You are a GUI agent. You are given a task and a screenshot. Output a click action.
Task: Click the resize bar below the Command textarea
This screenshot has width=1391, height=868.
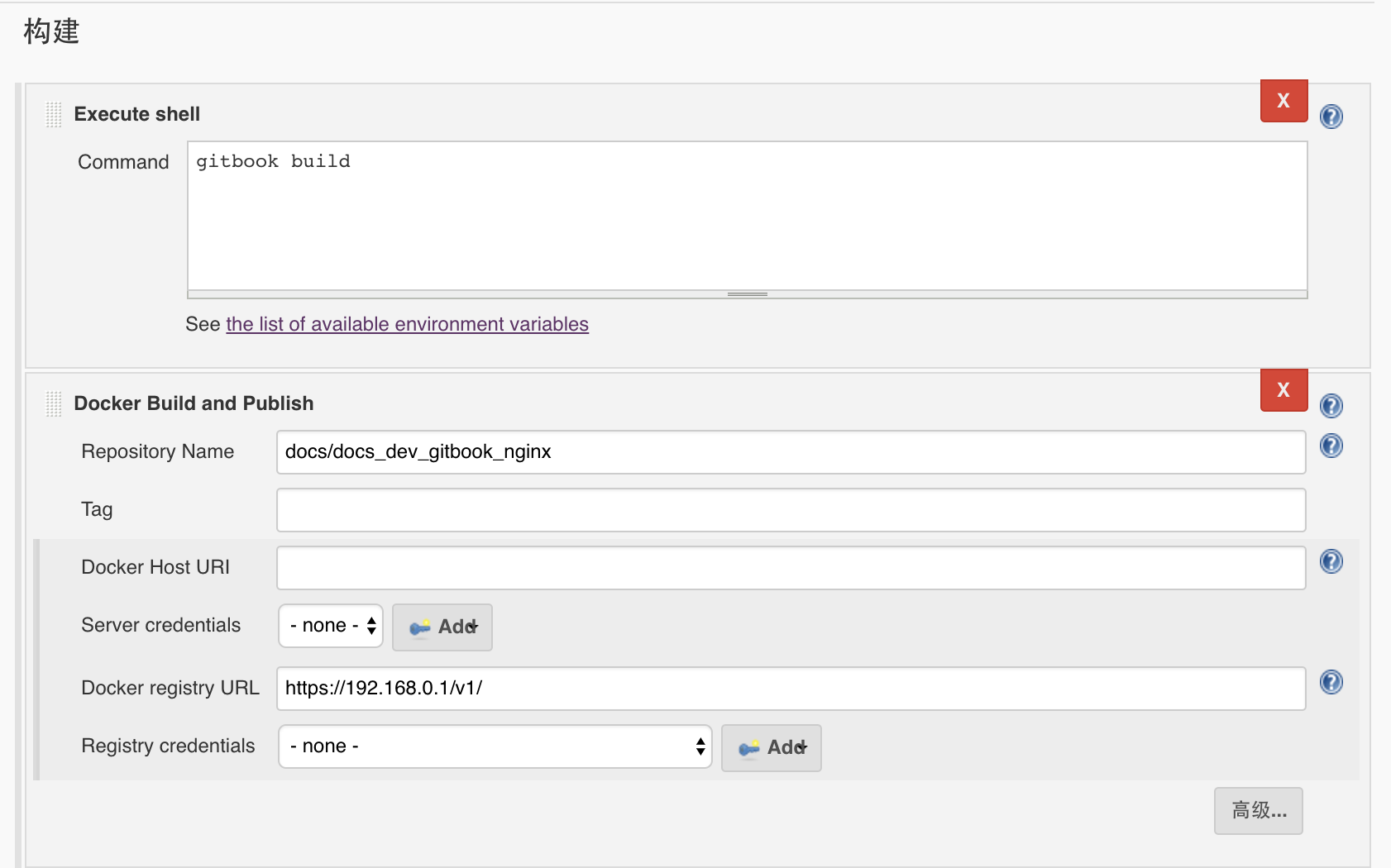point(747,294)
